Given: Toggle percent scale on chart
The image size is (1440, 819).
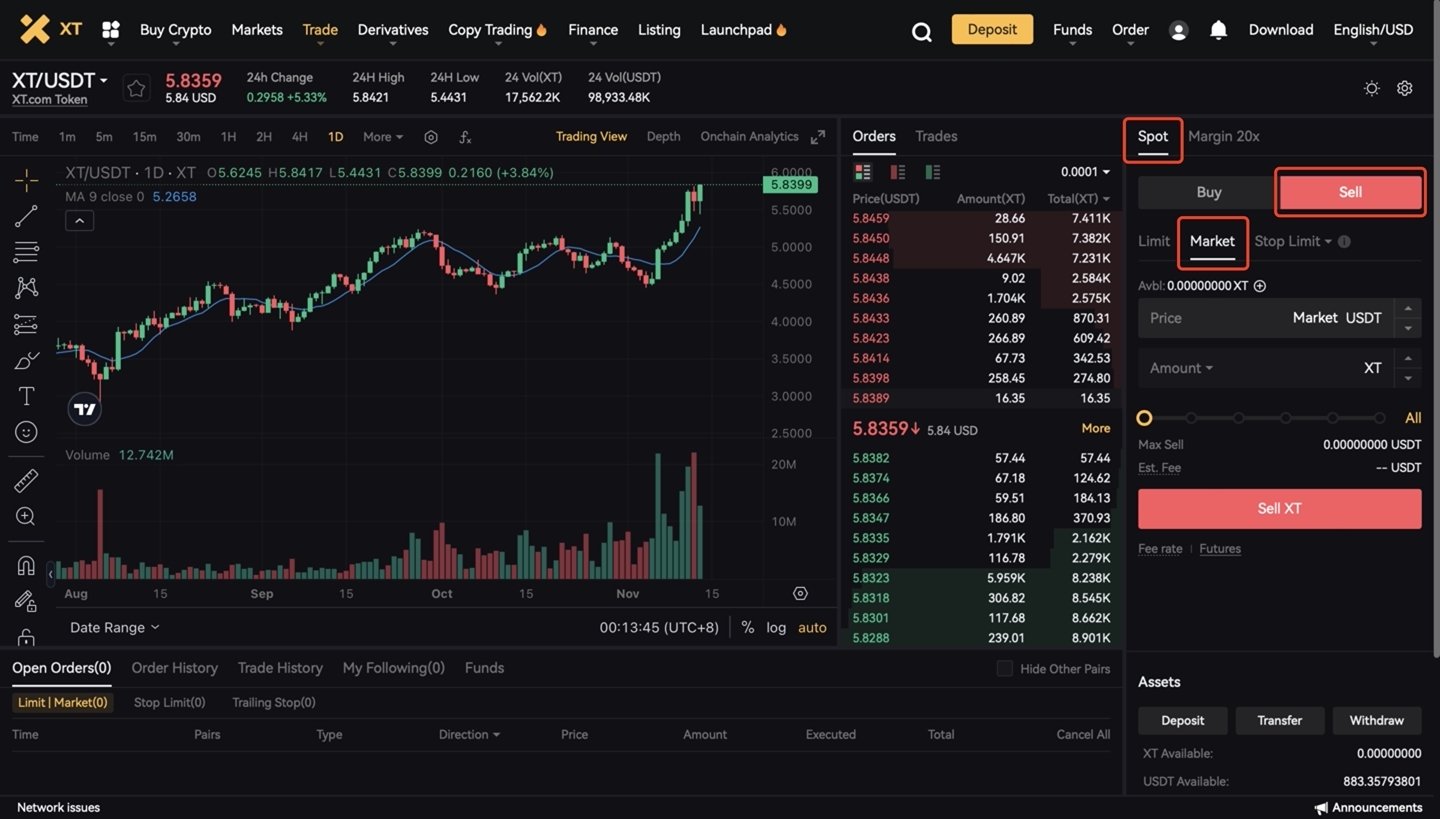Looking at the screenshot, I should point(747,628).
